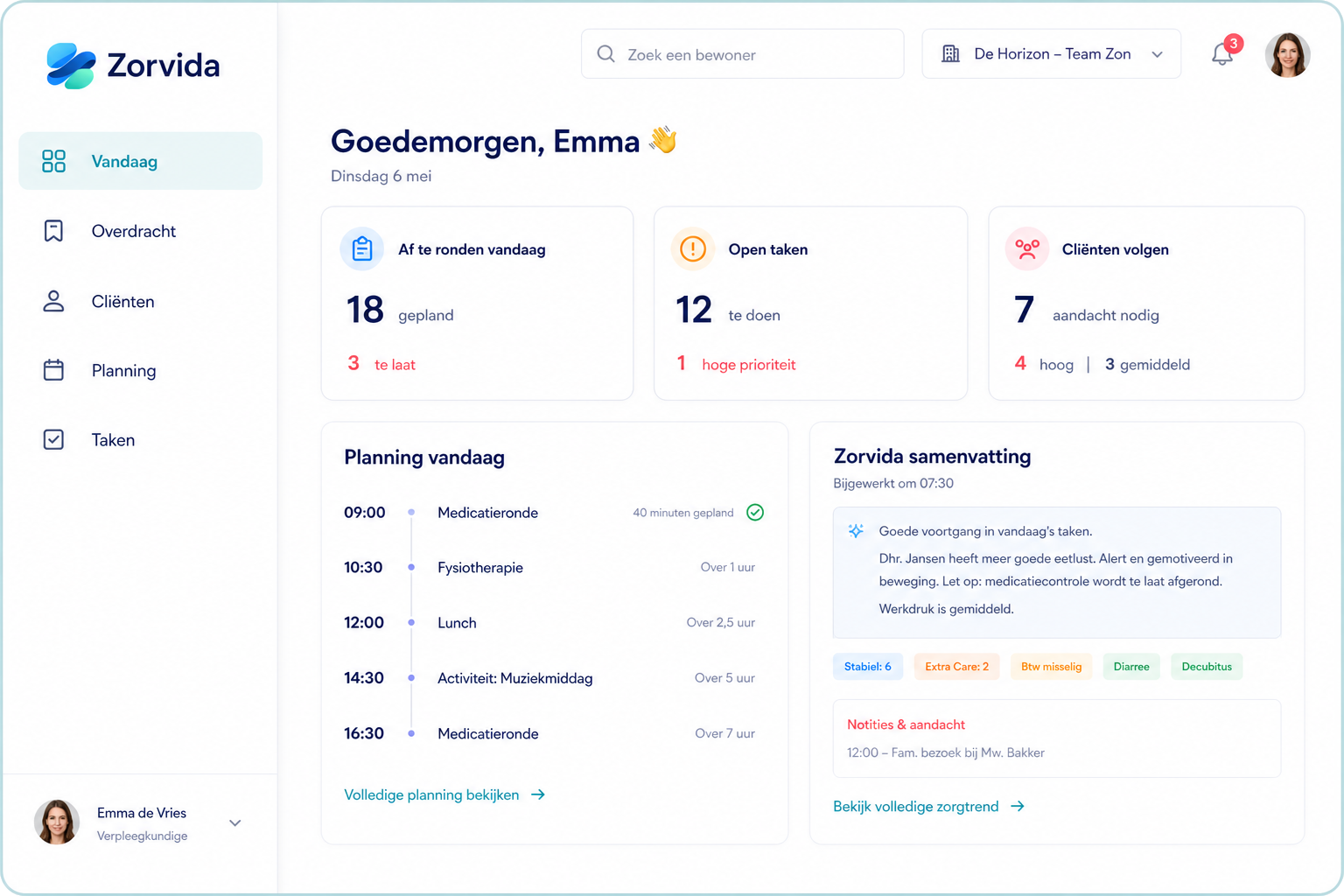Image resolution: width=1344 pixels, height=896 pixels.
Task: Click the 10:30 timeline dot for Fysiotherapie
Action: (x=411, y=567)
